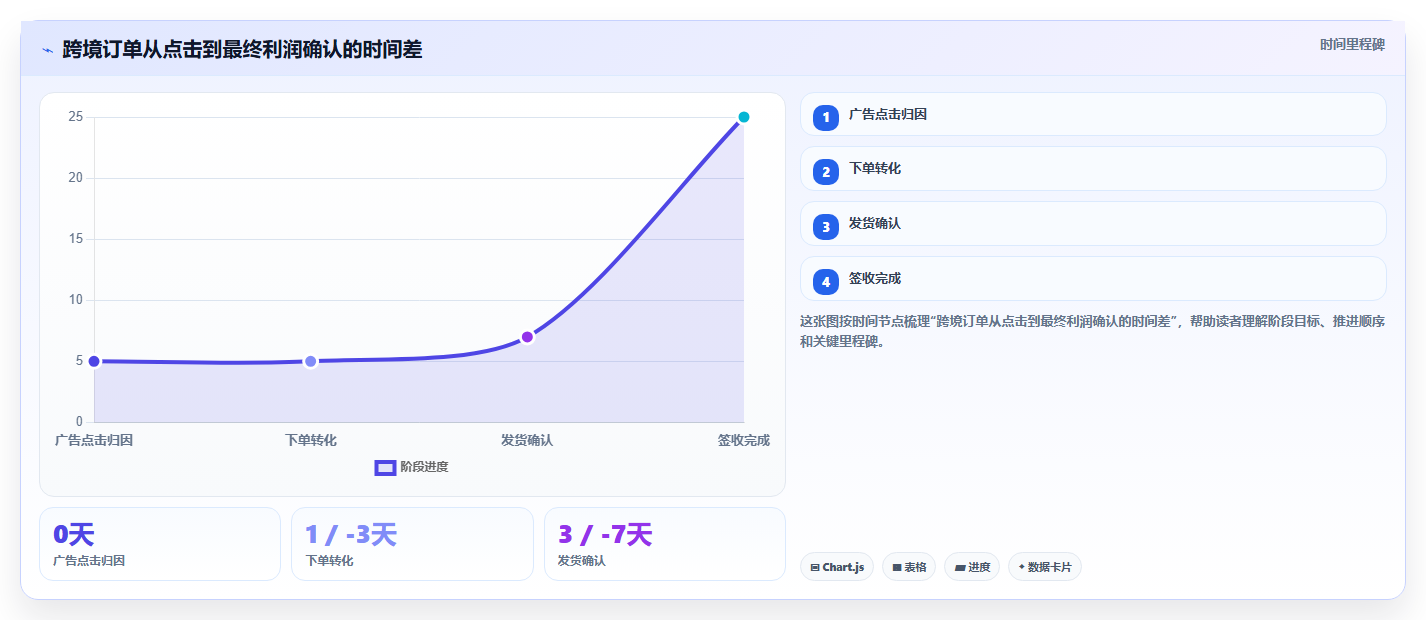Select step 2 下单转化 in the list
The height and width of the screenshot is (620, 1426).
(x=1093, y=169)
